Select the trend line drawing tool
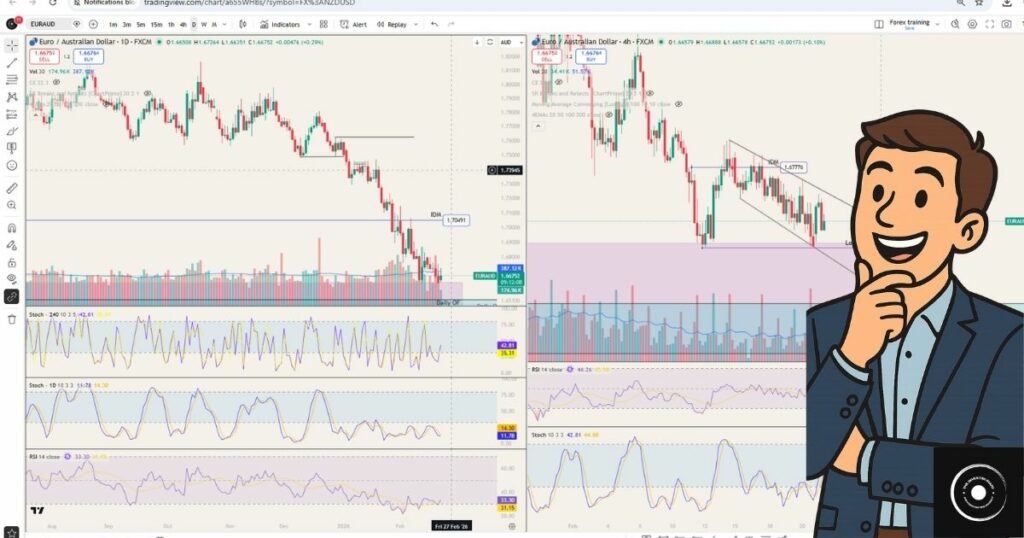This screenshot has height=538, width=1024. (x=12, y=62)
